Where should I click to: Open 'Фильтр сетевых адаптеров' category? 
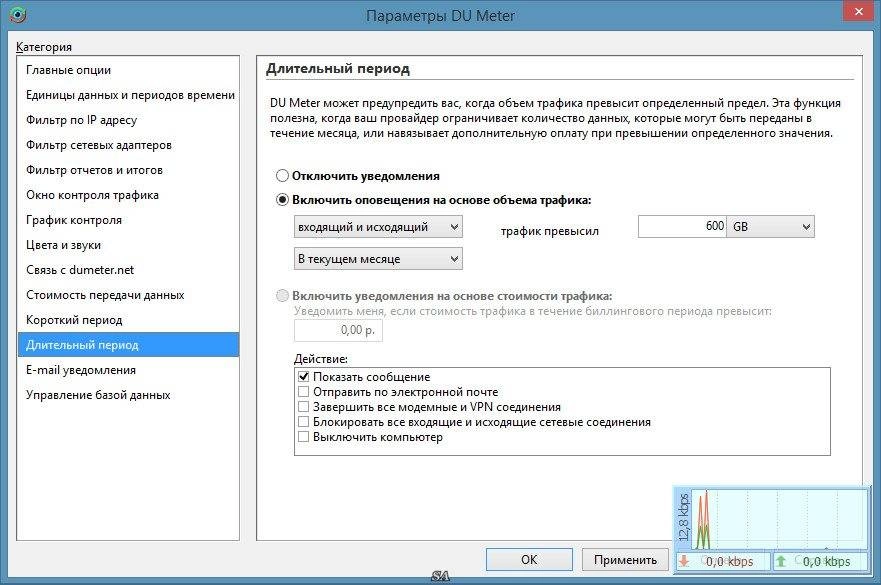(128, 145)
